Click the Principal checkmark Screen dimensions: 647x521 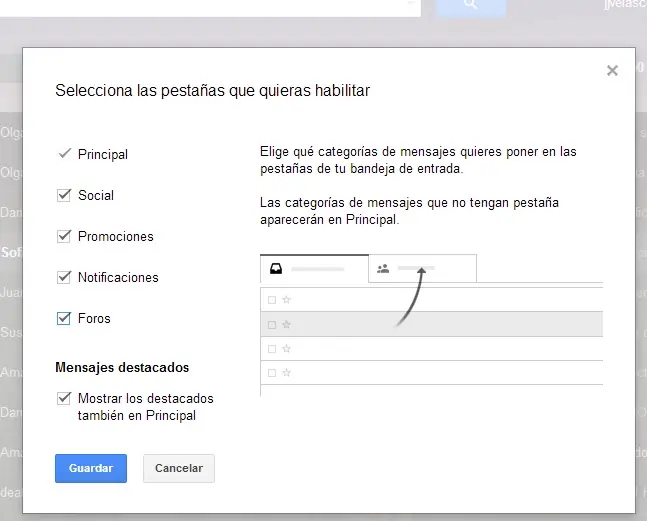[65, 154]
